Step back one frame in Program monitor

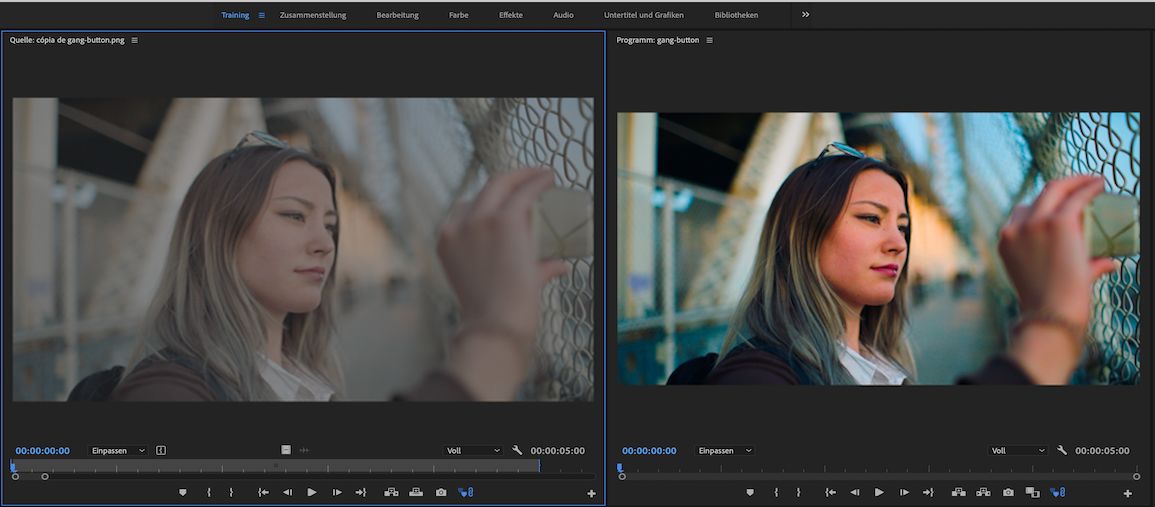pyautogui.click(x=855, y=492)
